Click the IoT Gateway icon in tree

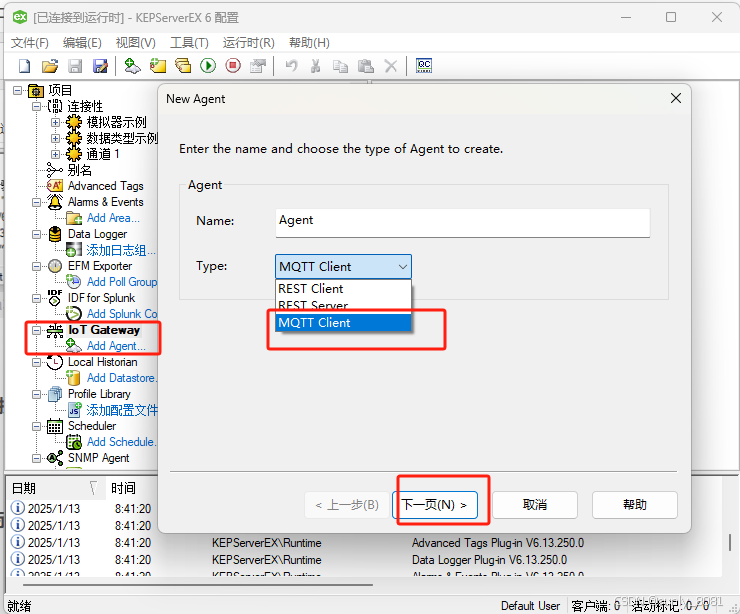point(55,330)
